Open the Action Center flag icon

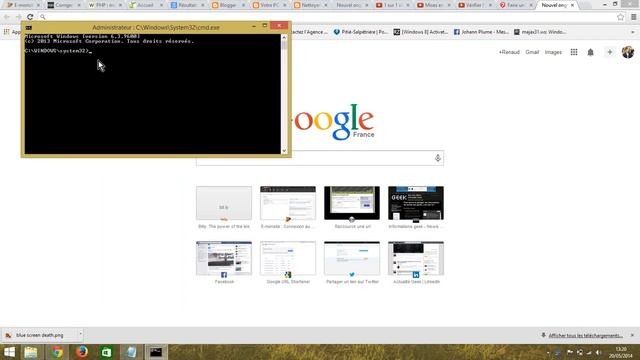pos(570,352)
